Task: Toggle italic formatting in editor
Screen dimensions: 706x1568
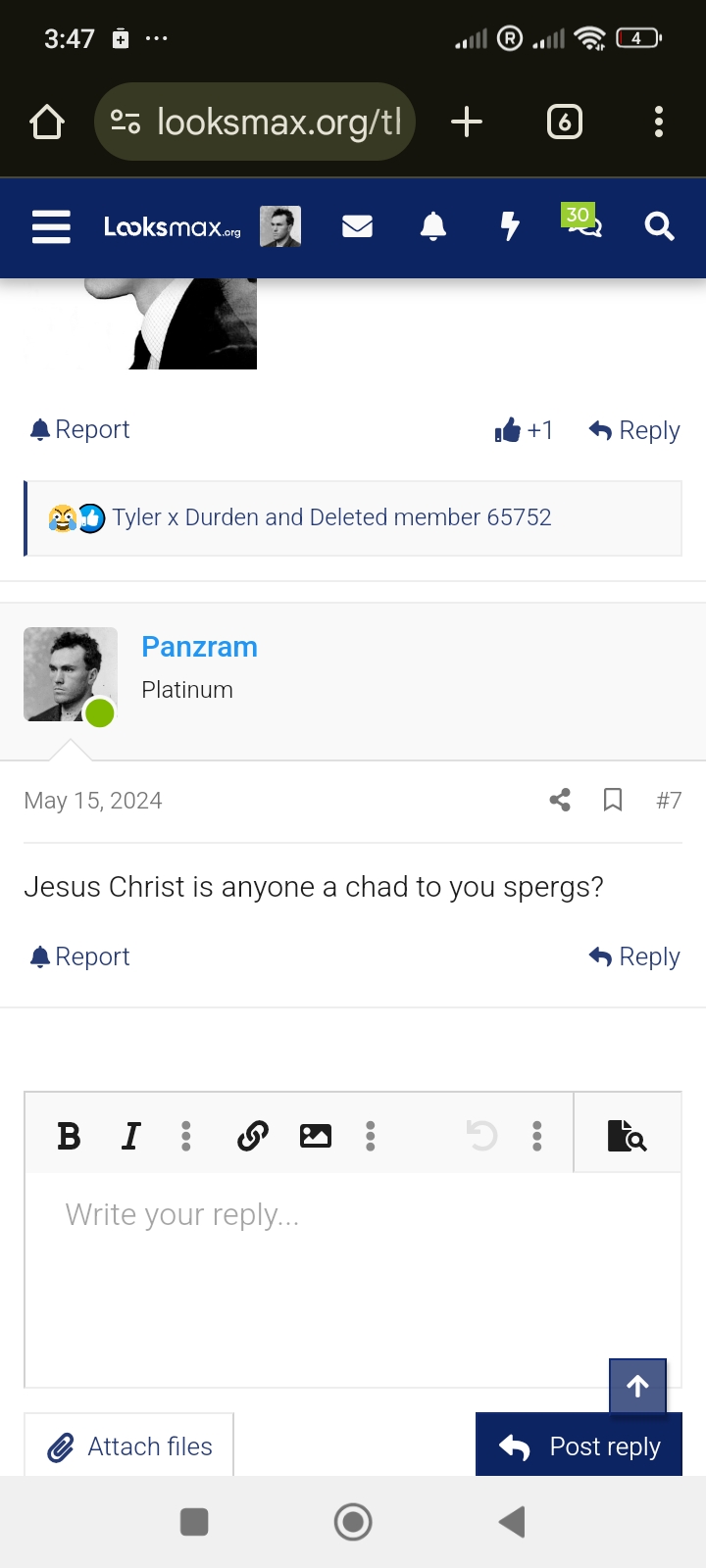Action: click(x=130, y=1136)
